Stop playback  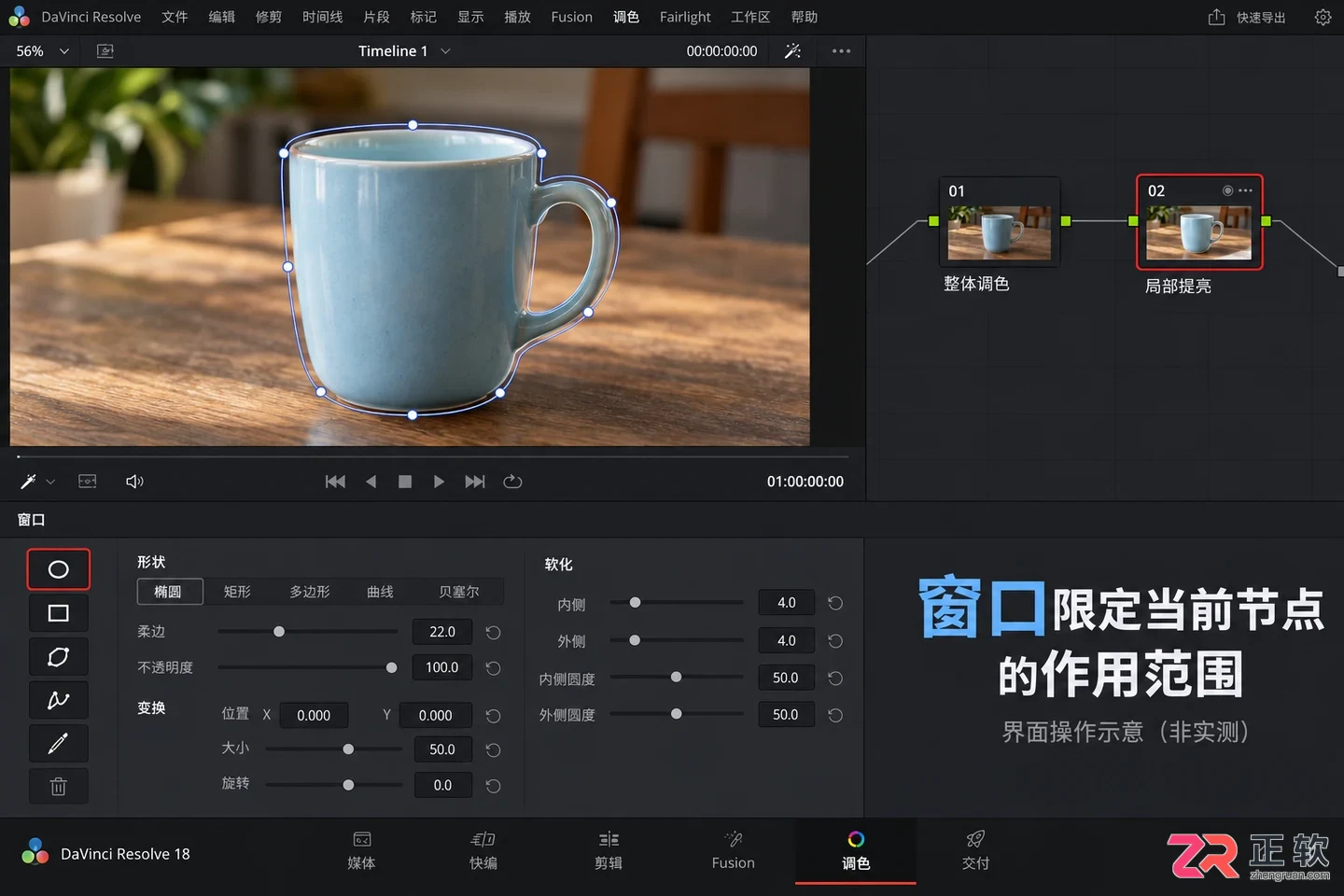(405, 482)
